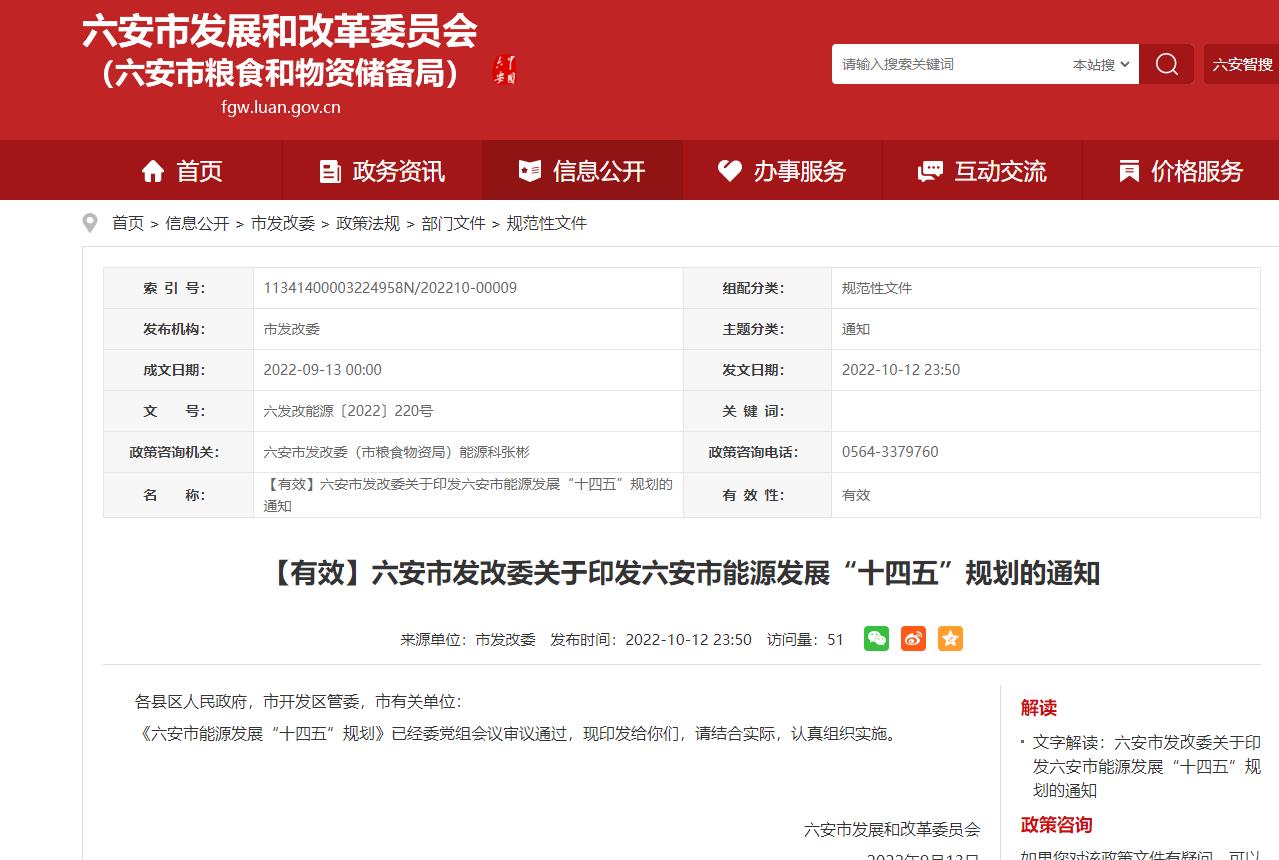
Task: Click the location pin before the breadcrumb
Action: click(x=90, y=222)
